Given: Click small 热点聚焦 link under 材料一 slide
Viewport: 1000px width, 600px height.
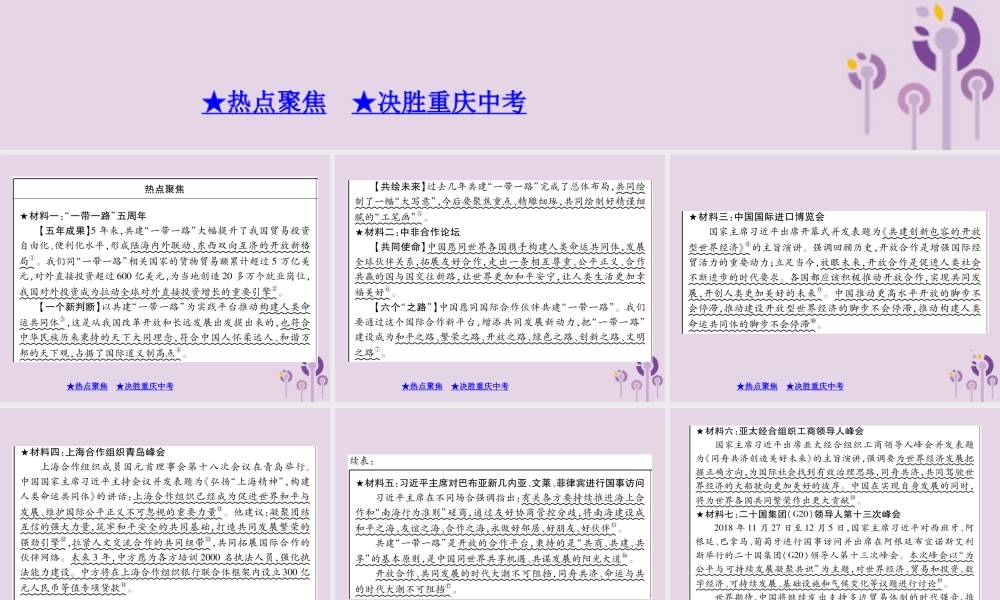Looking at the screenshot, I should point(87,386).
